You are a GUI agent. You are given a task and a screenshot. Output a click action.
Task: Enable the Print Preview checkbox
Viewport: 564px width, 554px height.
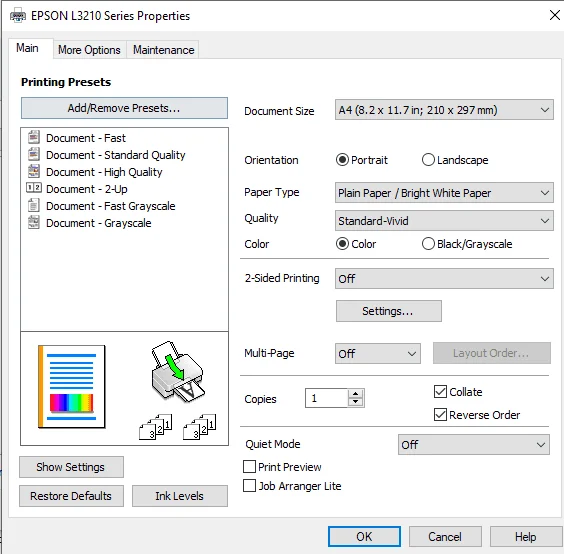pyautogui.click(x=250, y=467)
